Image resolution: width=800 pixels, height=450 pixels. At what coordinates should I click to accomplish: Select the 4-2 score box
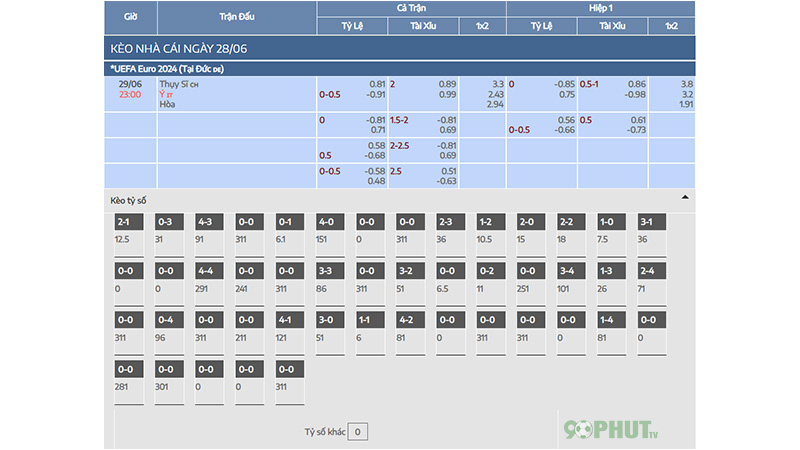pos(410,320)
